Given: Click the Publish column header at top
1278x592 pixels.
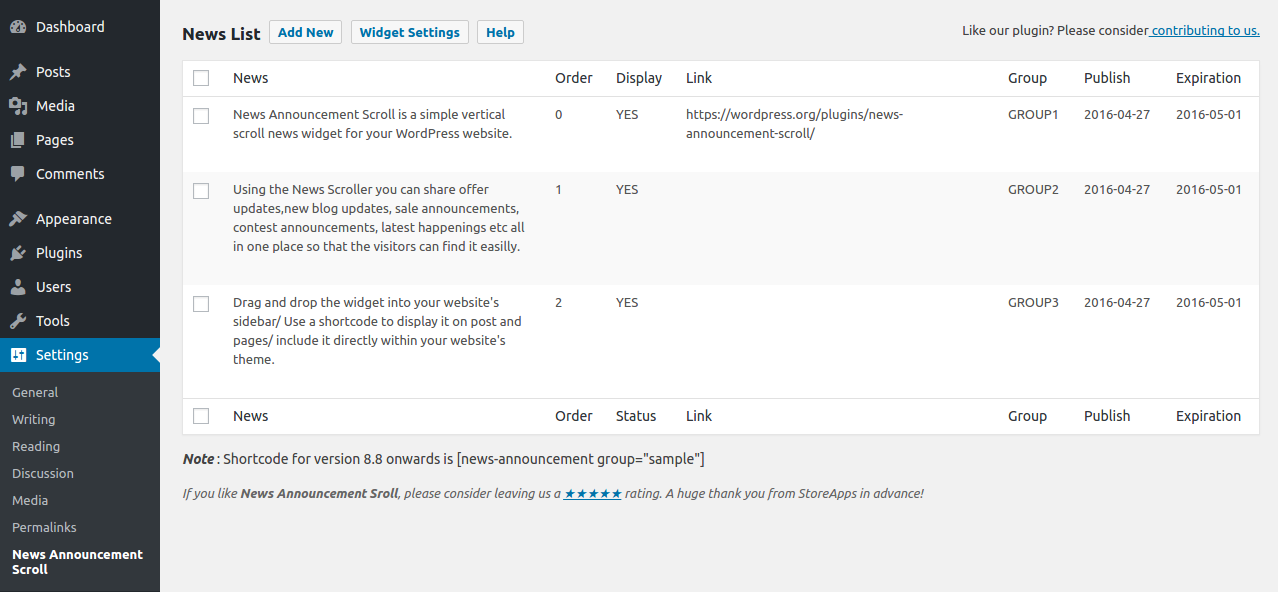Looking at the screenshot, I should pos(1107,78).
